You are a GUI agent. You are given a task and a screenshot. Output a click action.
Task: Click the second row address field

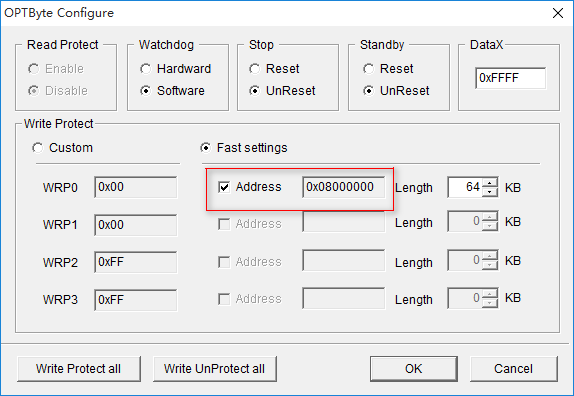344,222
